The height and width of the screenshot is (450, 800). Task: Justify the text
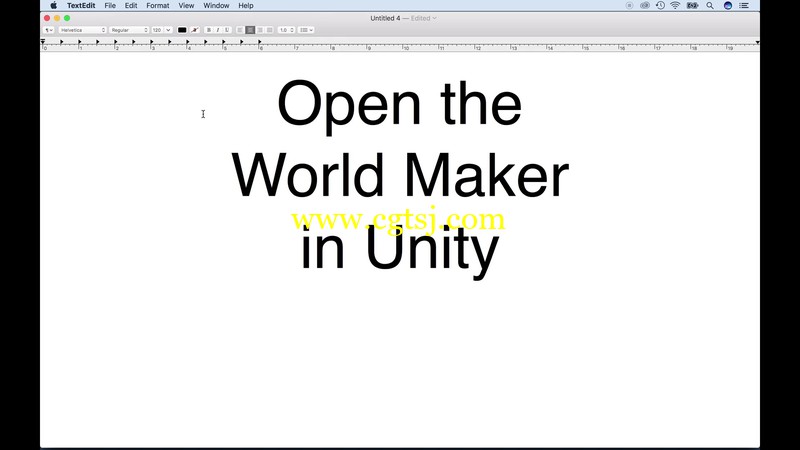[269, 30]
